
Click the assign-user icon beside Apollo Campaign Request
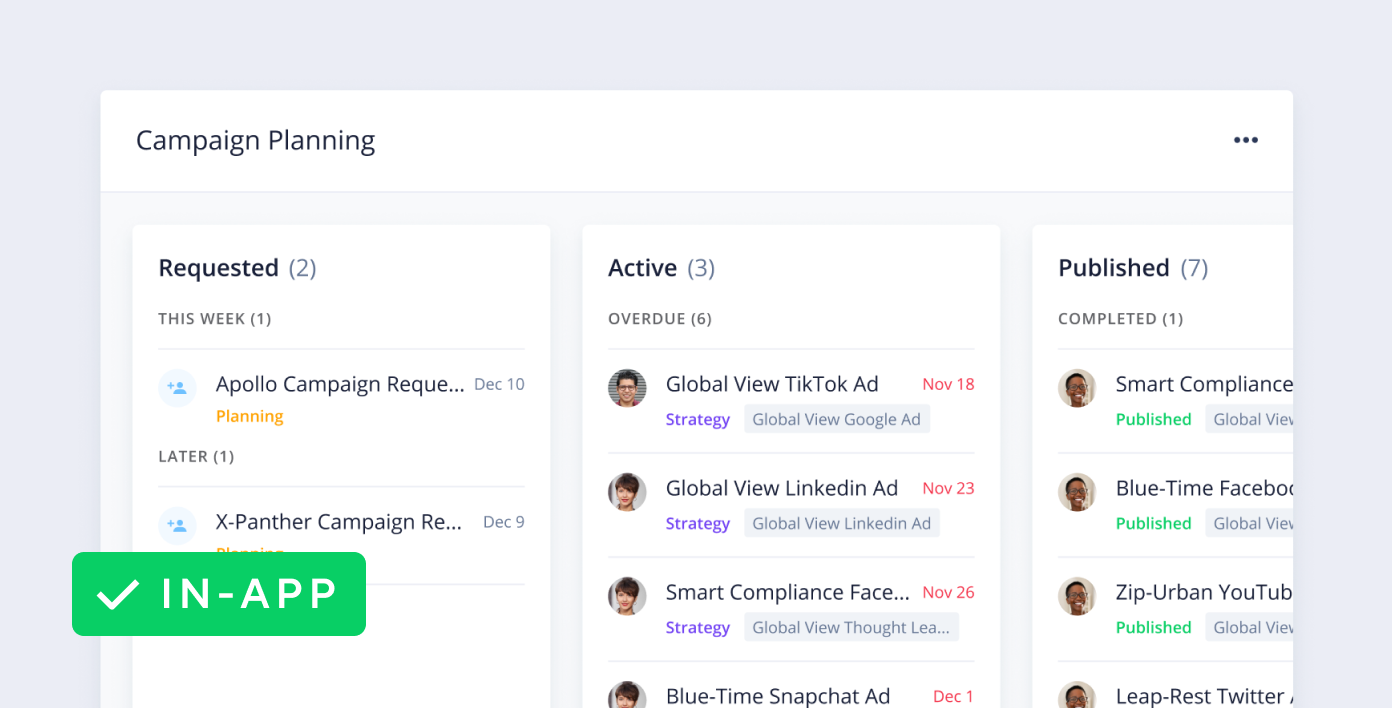pyautogui.click(x=177, y=388)
